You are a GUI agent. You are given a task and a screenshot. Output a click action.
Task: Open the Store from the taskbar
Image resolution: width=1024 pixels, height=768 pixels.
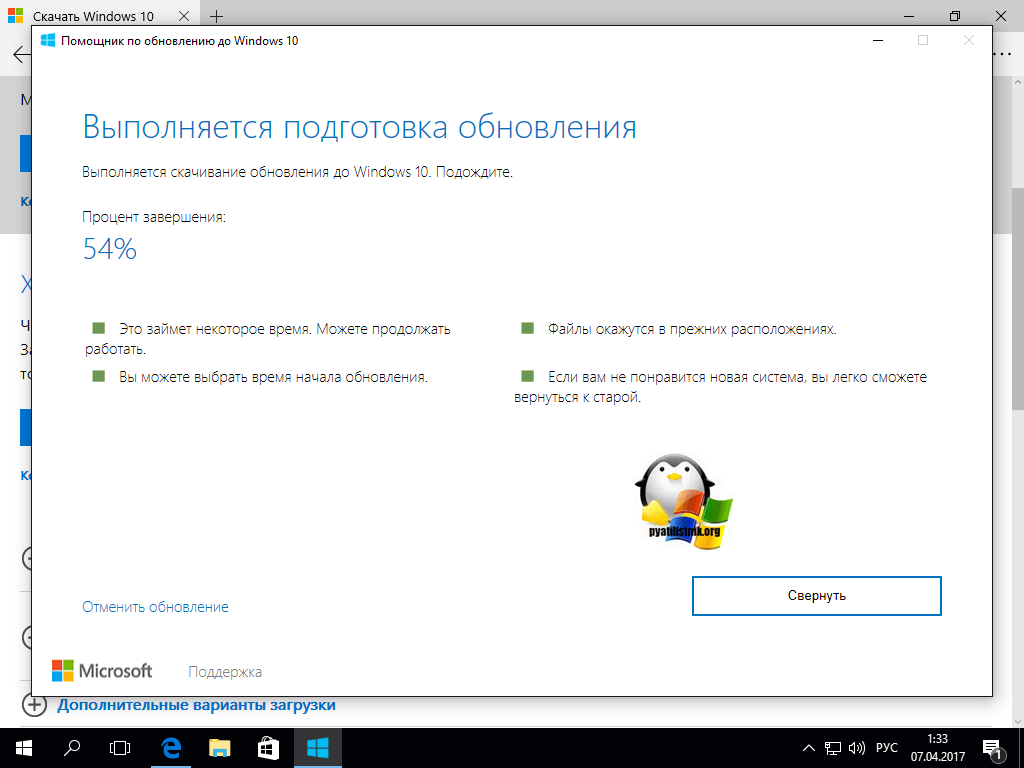268,748
